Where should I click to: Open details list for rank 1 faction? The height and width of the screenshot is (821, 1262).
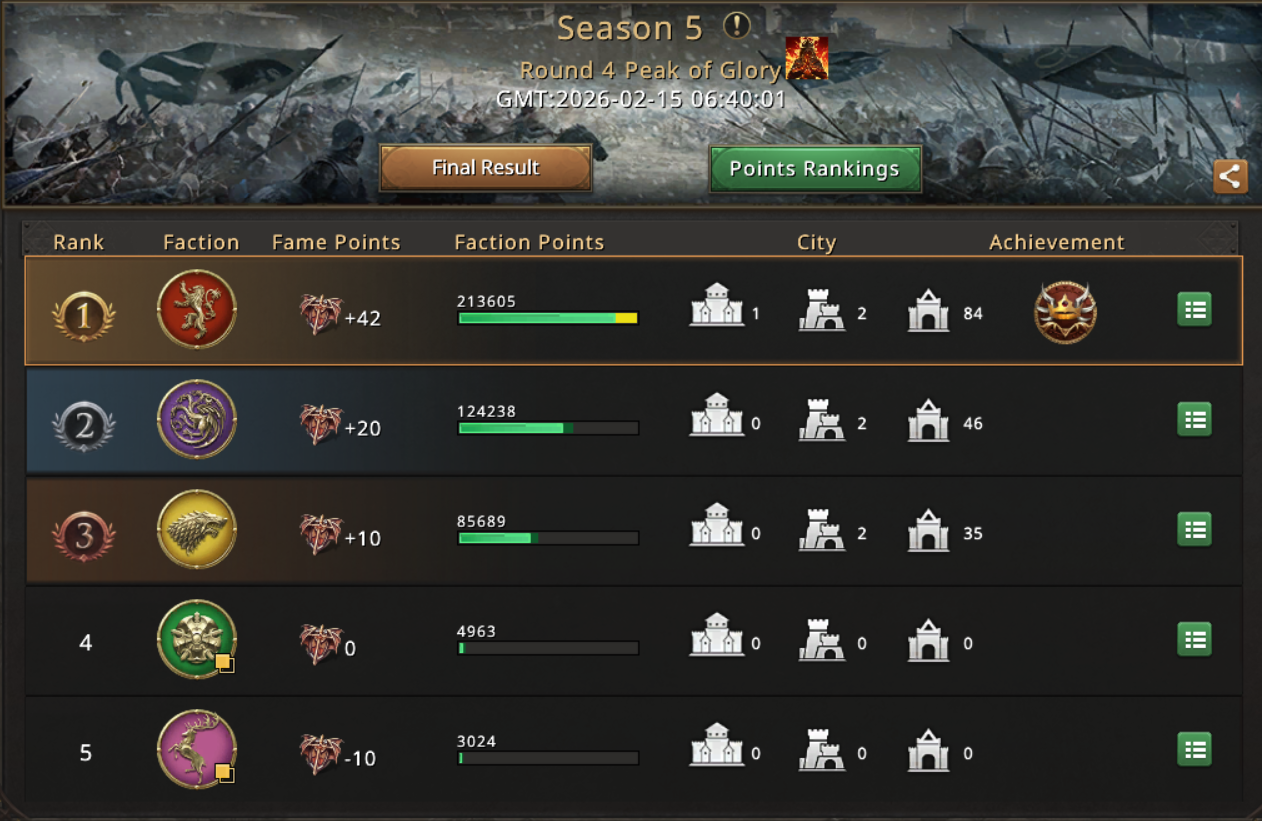[1194, 310]
